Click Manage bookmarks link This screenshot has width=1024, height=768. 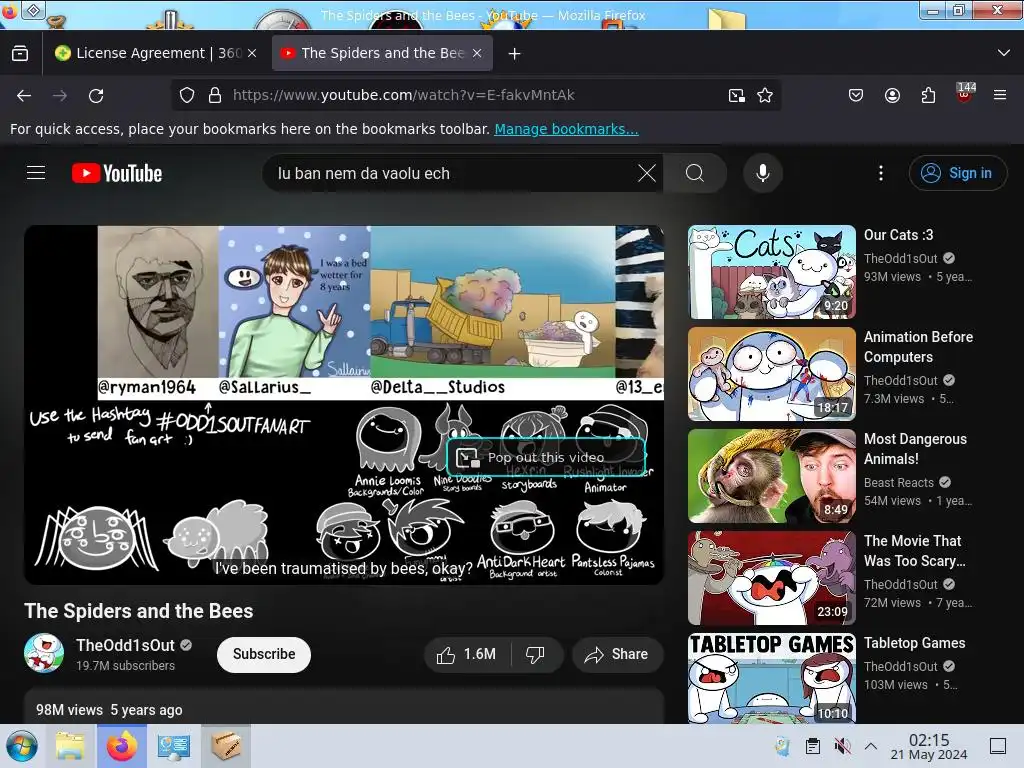tap(566, 129)
